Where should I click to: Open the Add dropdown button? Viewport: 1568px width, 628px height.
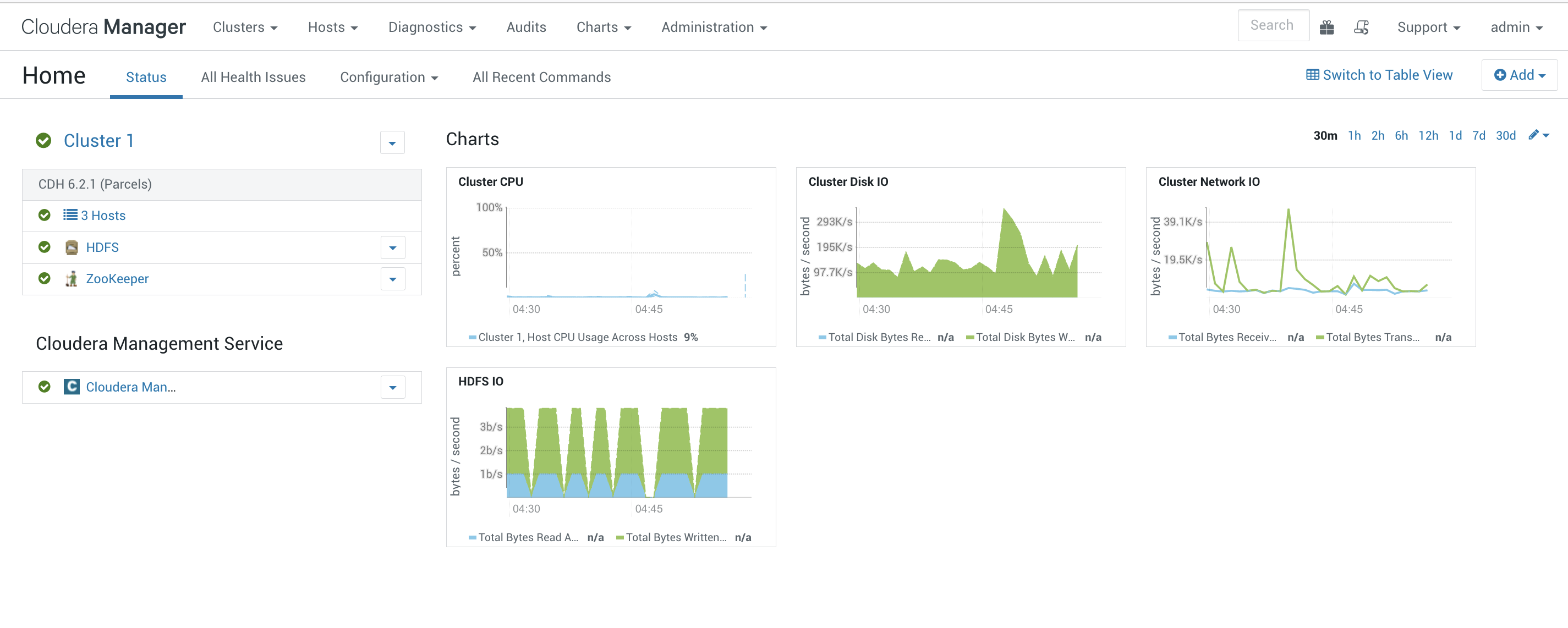pos(1519,75)
